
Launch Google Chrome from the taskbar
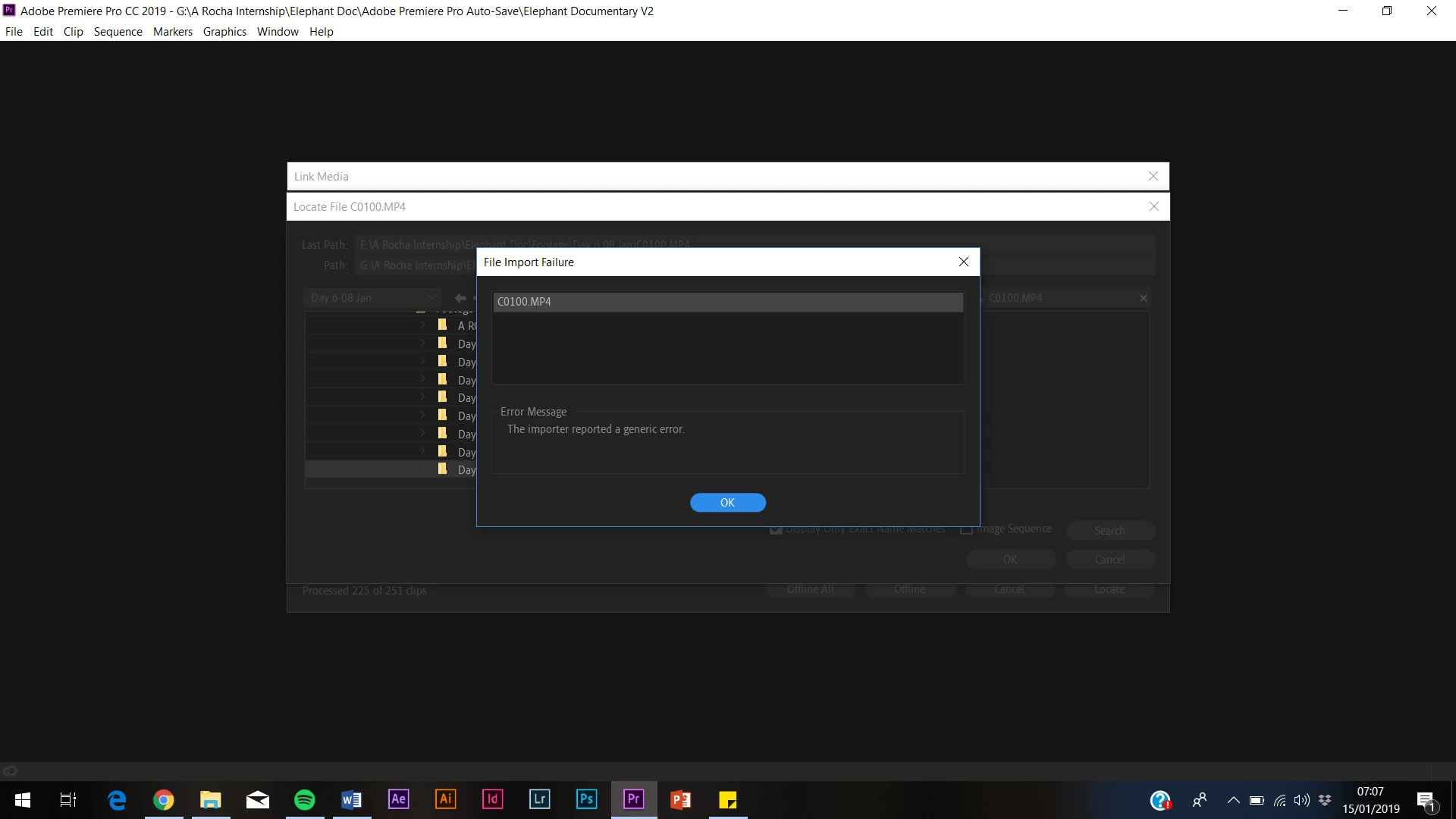click(164, 799)
